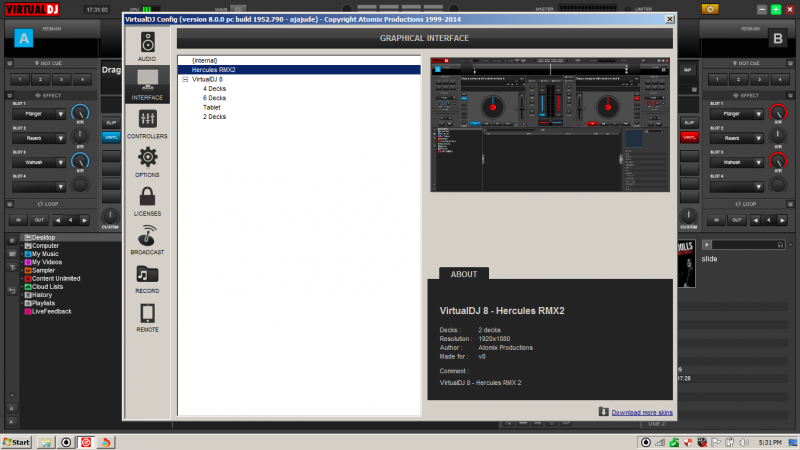
Task: Select the 4 Decks skin
Action: (214, 89)
